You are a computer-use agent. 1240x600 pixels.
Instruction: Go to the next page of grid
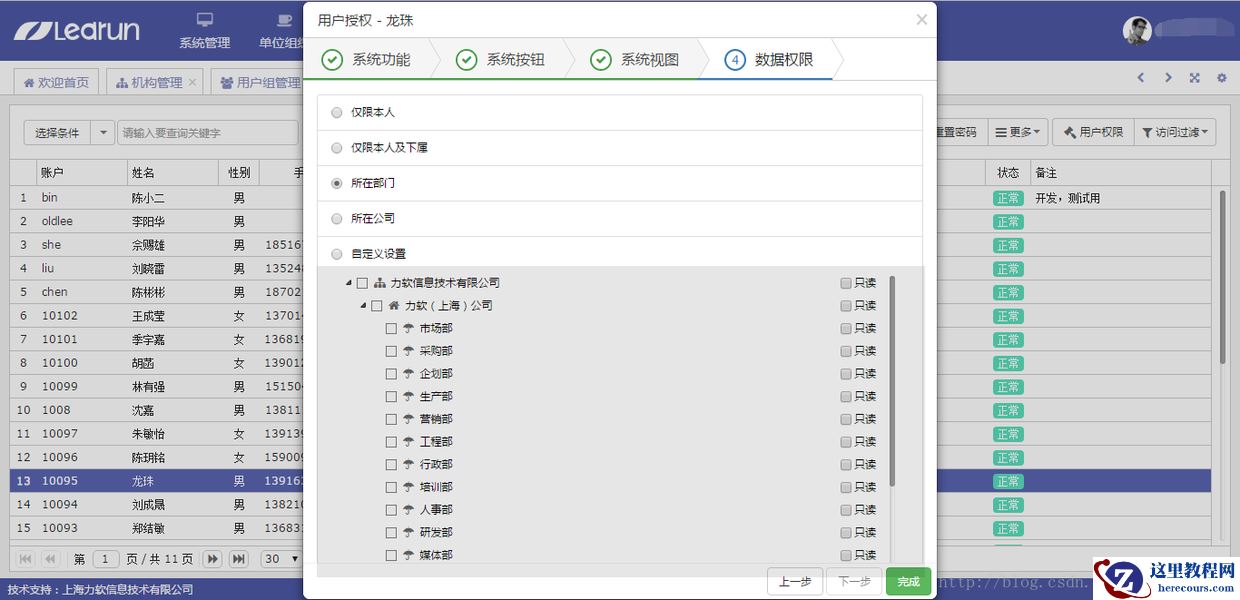(212, 559)
